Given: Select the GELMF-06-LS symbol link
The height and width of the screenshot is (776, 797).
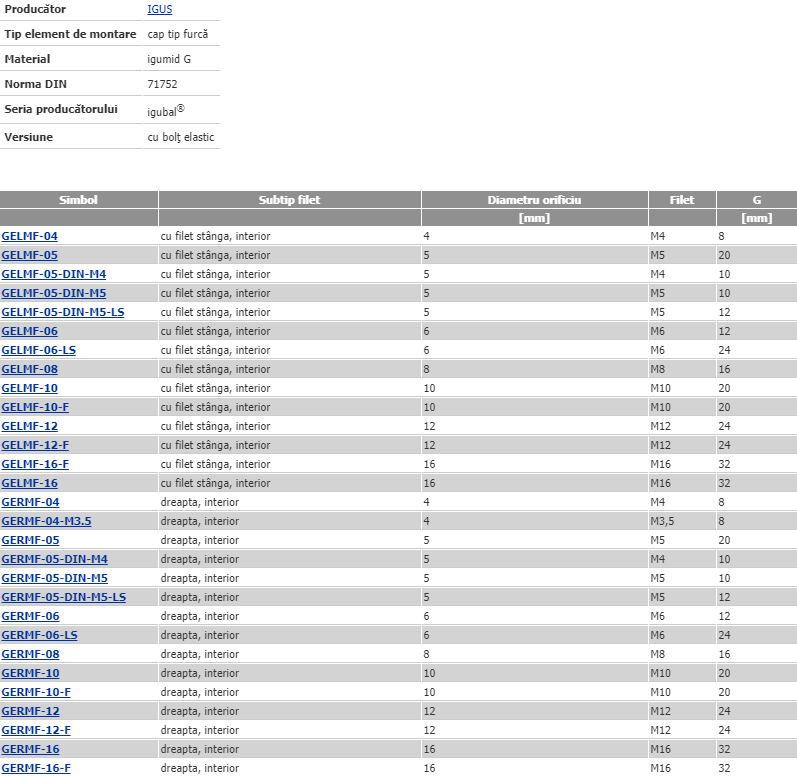Looking at the screenshot, I should pyautogui.click(x=38, y=350).
